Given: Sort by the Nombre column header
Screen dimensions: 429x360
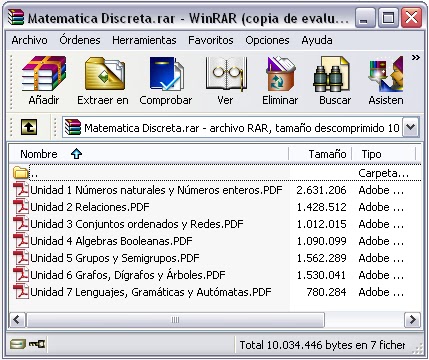Looking at the screenshot, I should [149, 154].
